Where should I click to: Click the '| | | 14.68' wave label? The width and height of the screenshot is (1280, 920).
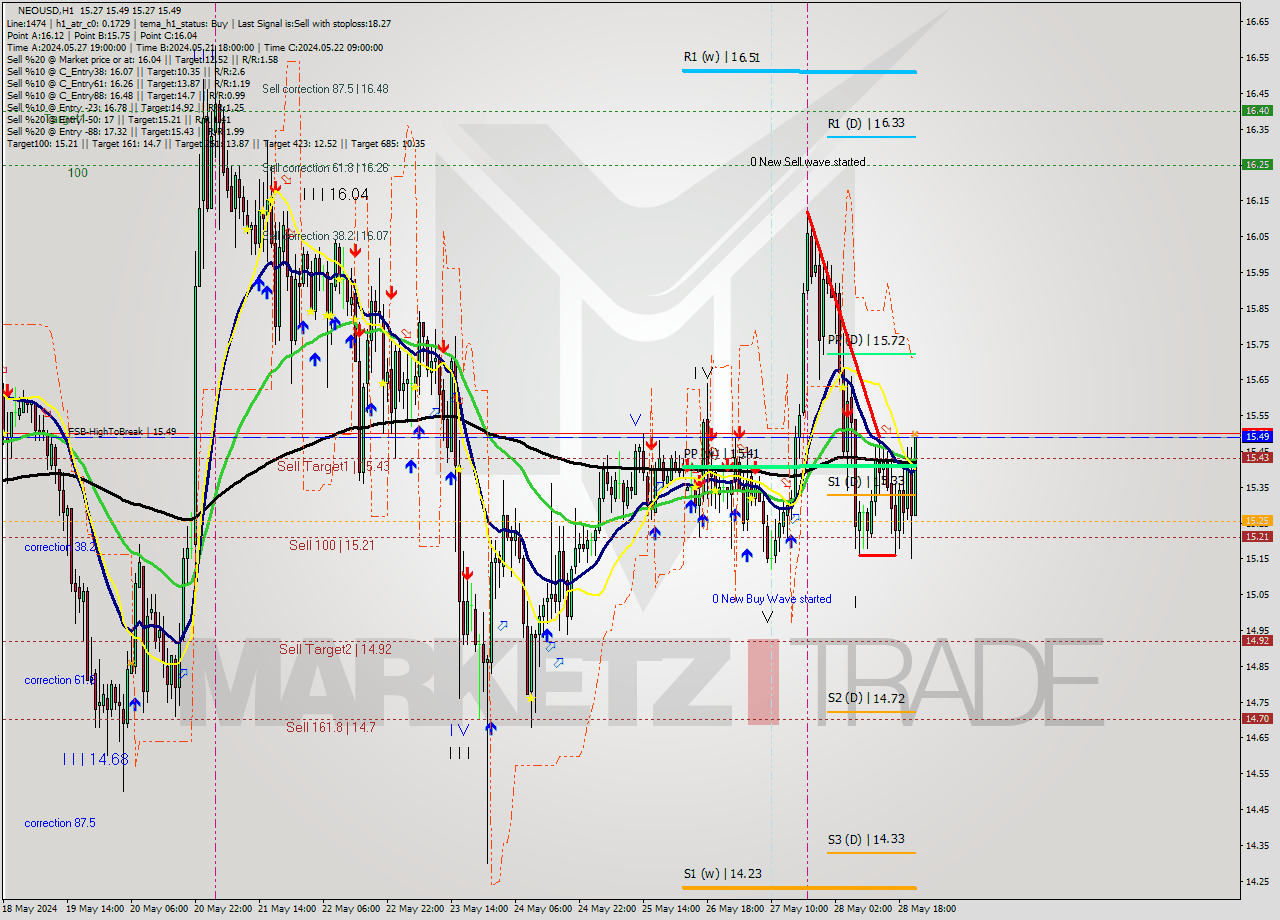coord(95,759)
